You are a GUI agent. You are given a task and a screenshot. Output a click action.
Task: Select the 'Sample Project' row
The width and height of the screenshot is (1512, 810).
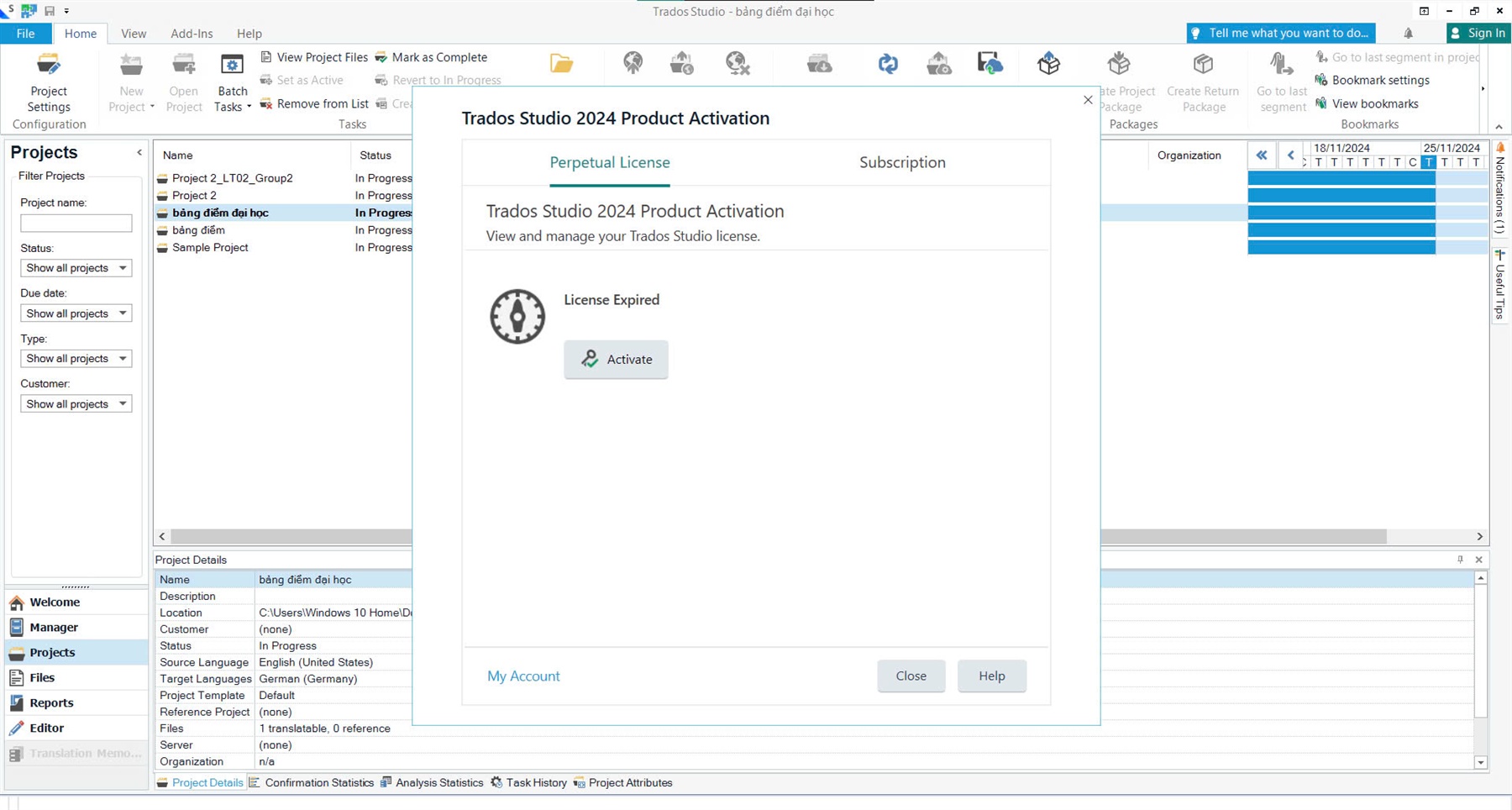[x=210, y=248]
